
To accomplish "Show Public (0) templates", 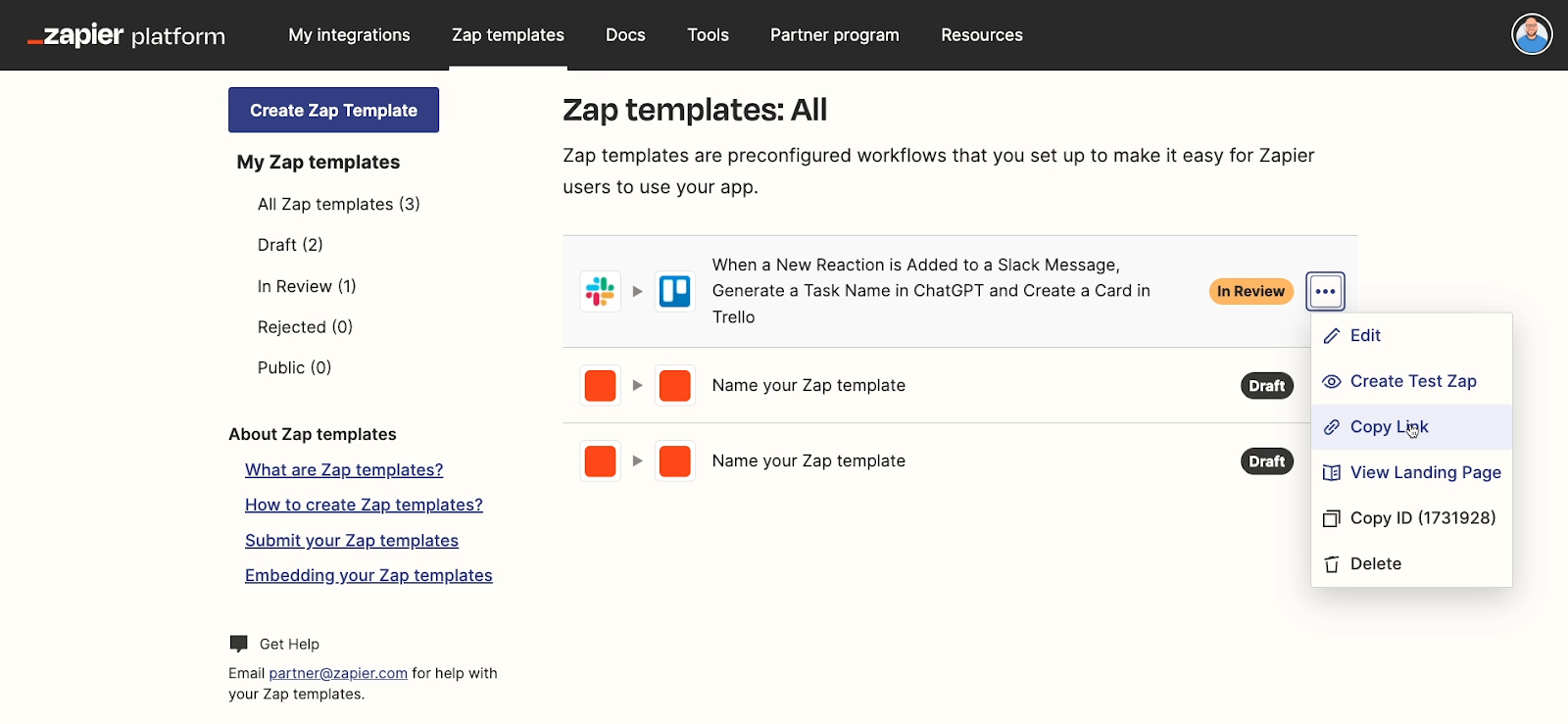I will click(x=295, y=367).
